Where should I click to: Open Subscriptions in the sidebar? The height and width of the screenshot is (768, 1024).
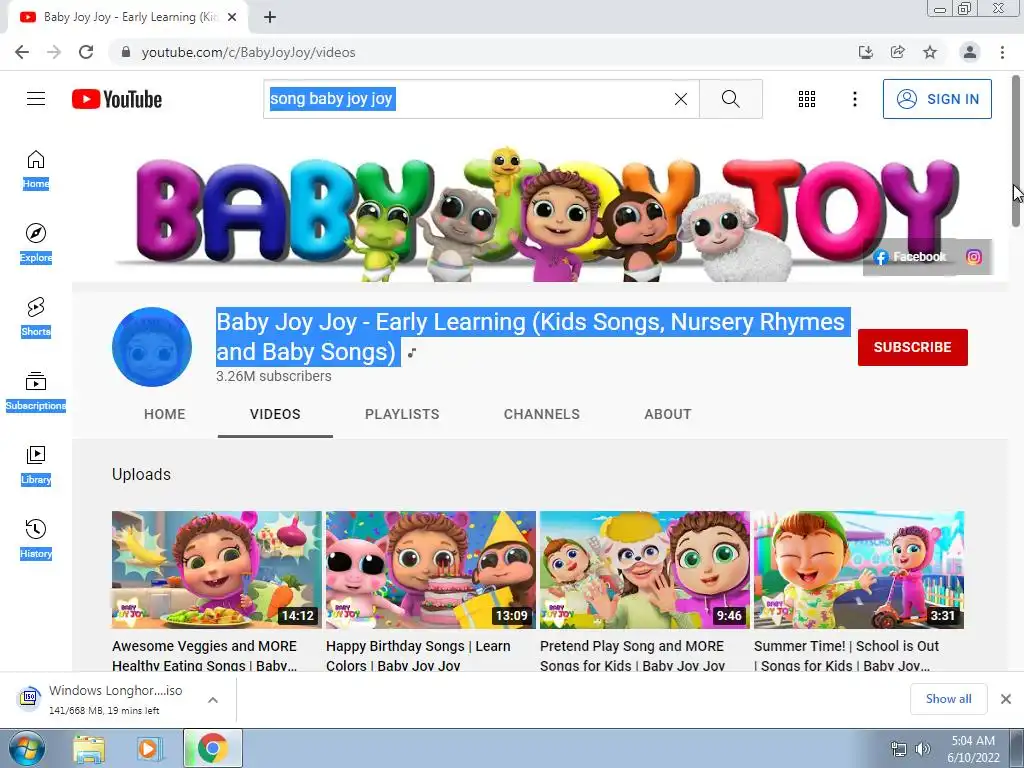coord(36,391)
